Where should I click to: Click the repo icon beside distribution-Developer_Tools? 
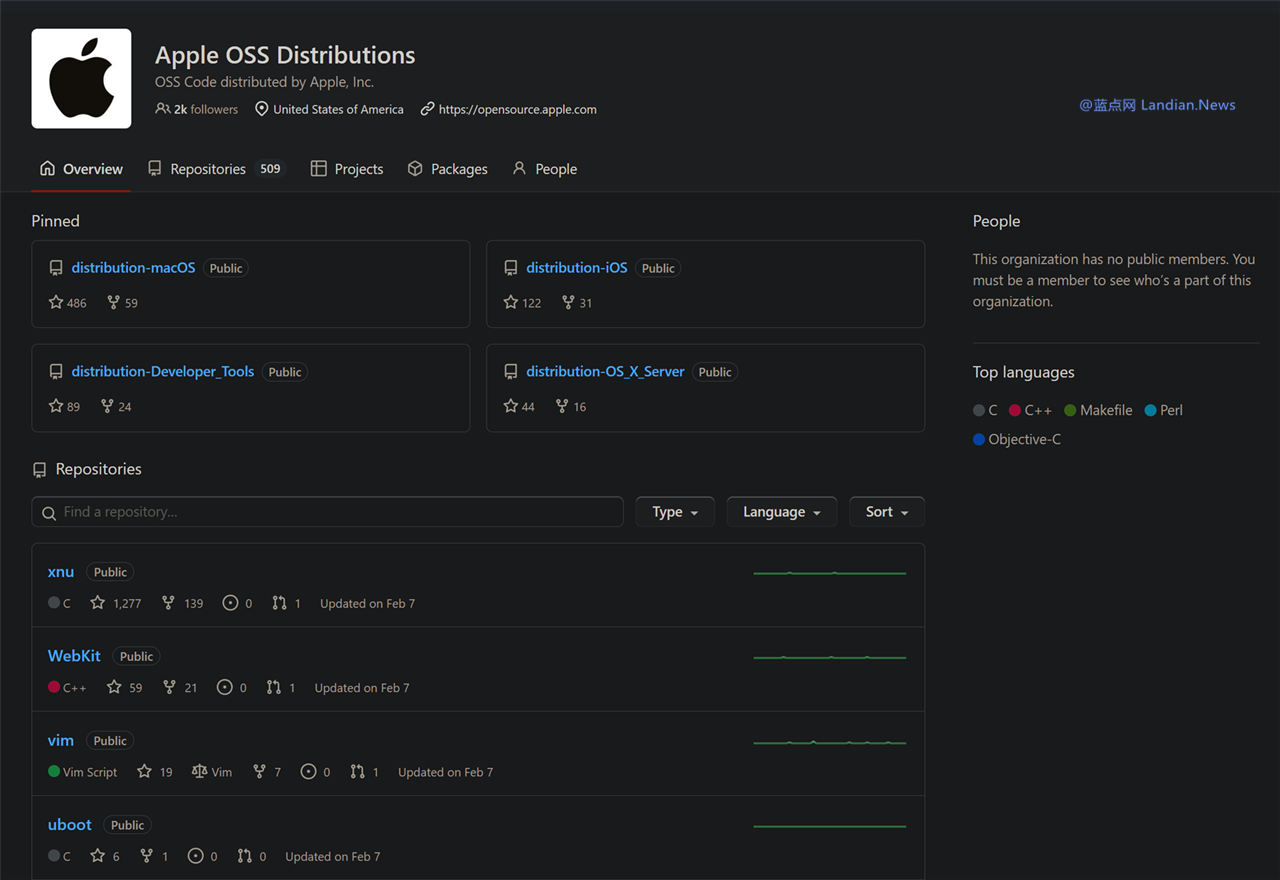pos(56,372)
